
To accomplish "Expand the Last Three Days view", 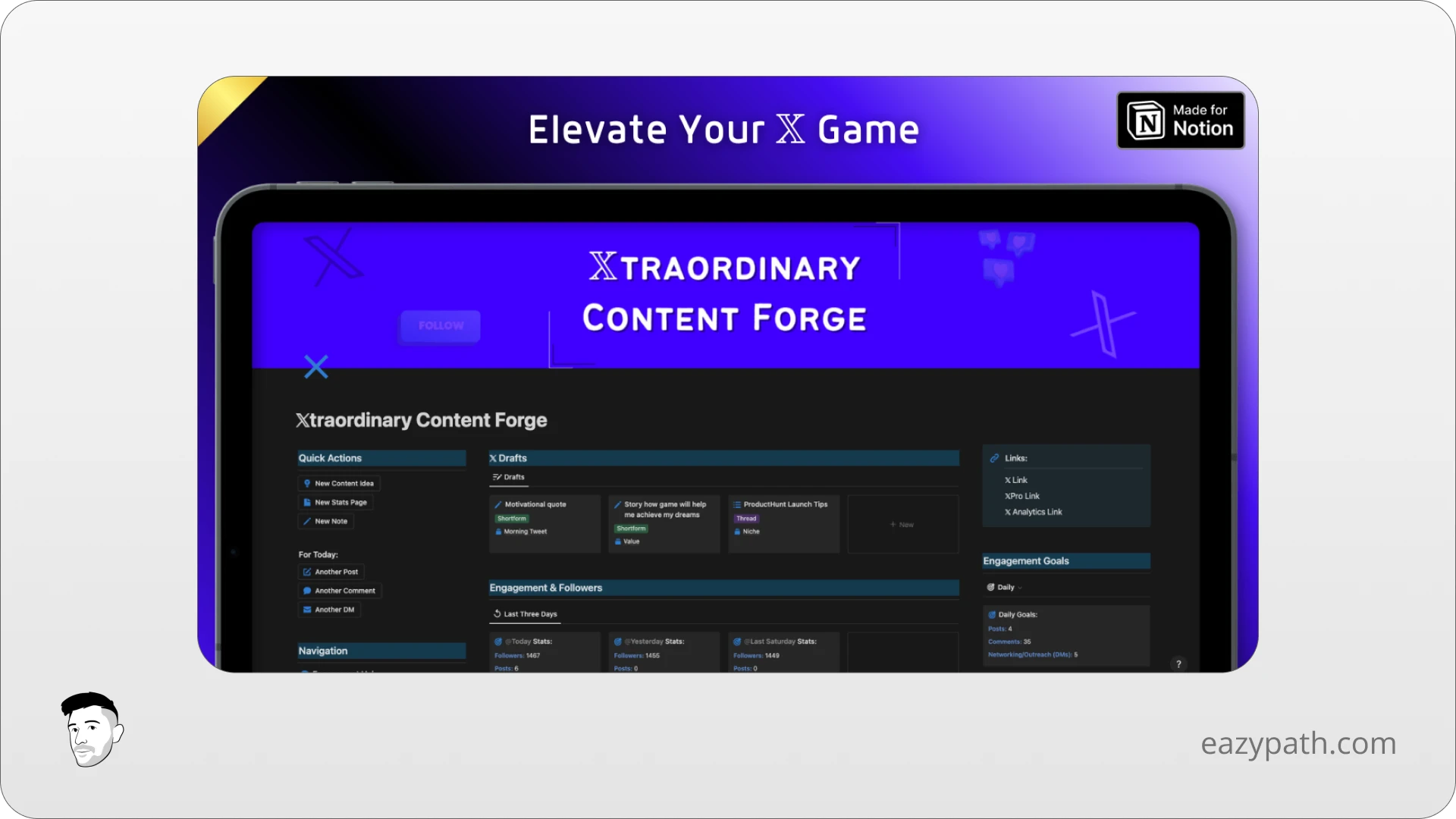I will (x=528, y=613).
